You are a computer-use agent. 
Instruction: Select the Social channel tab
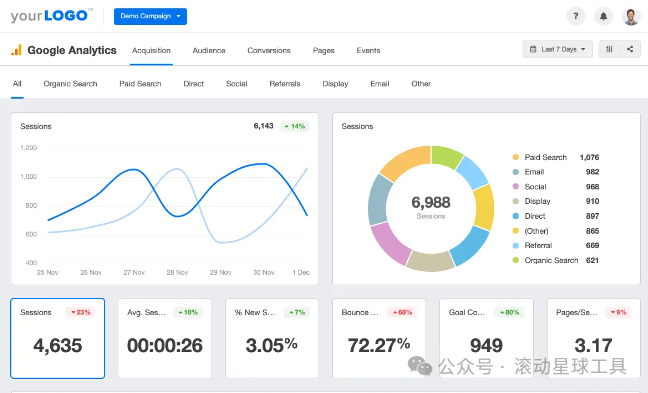pyautogui.click(x=236, y=84)
